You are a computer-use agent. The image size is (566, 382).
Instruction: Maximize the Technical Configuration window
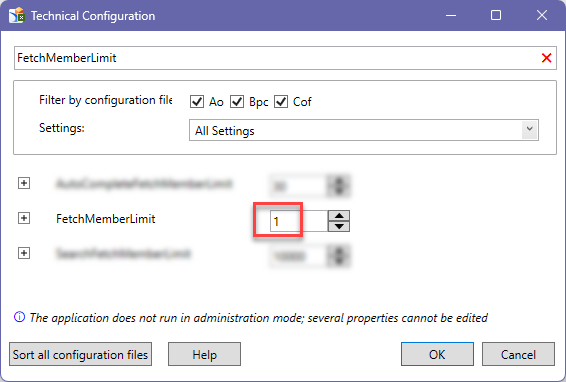point(496,15)
